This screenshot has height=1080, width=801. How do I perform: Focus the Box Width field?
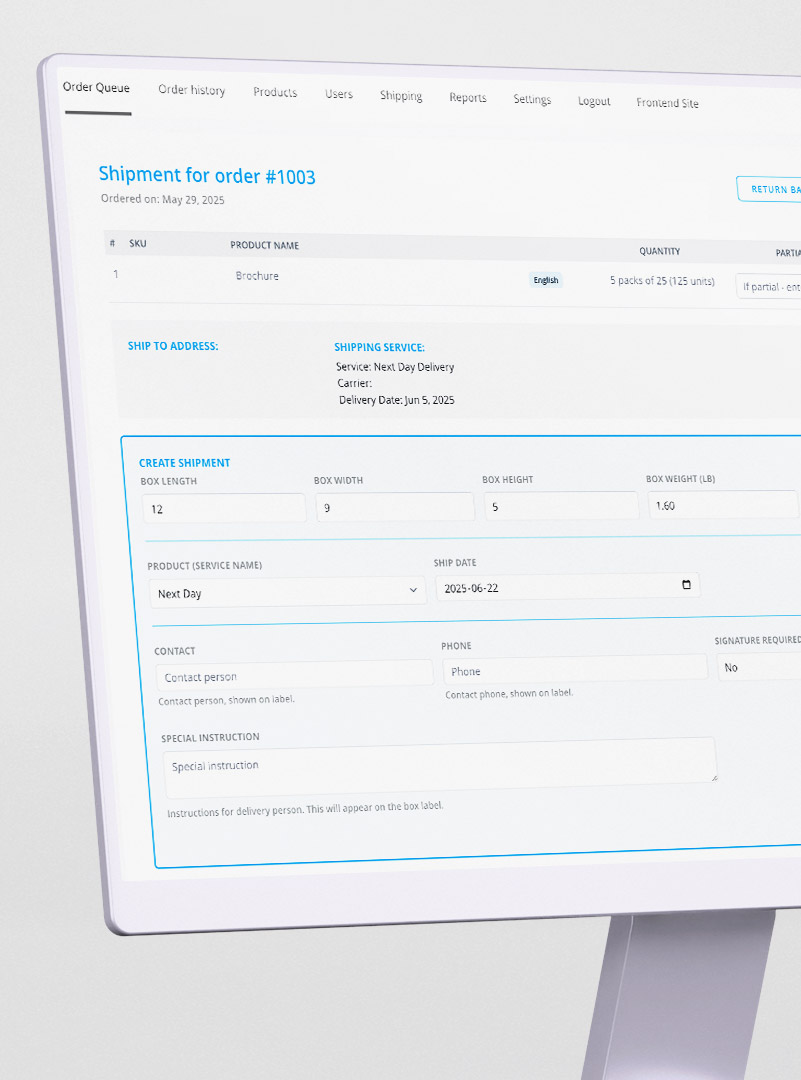tap(394, 507)
